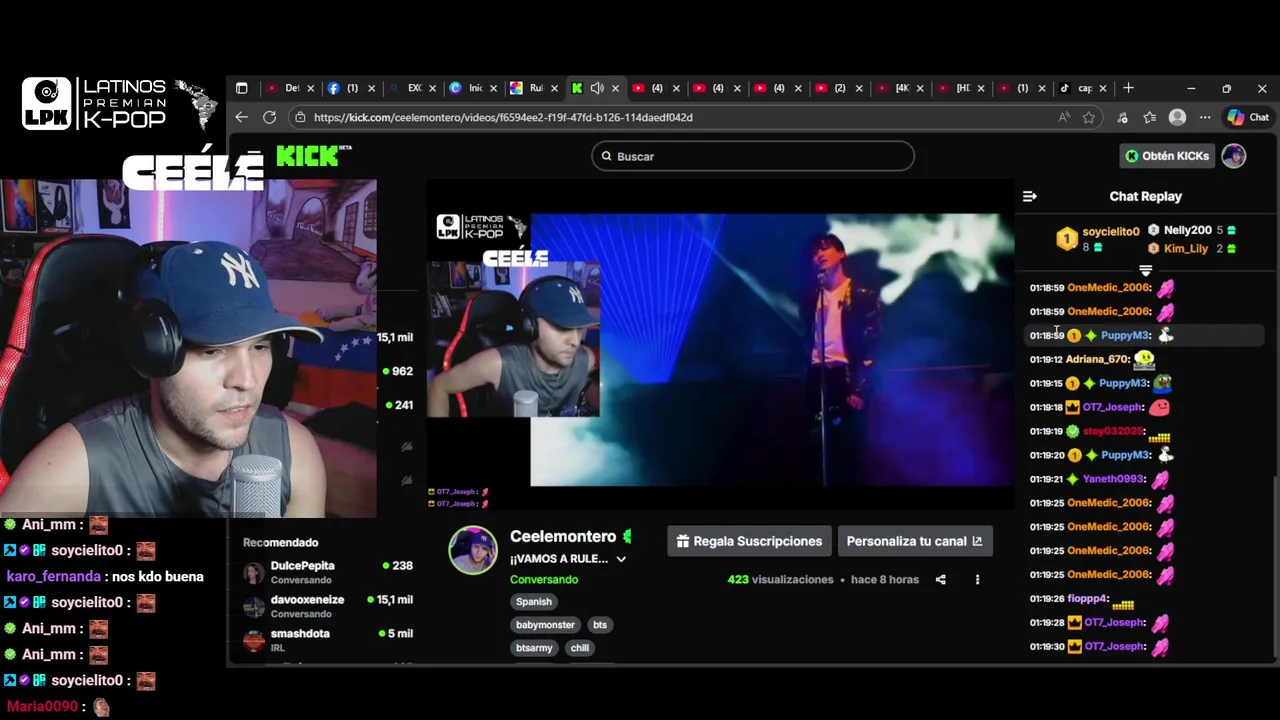The height and width of the screenshot is (720, 1280).
Task: Open Kim_Lily in the leaderboard
Action: click(x=1186, y=248)
